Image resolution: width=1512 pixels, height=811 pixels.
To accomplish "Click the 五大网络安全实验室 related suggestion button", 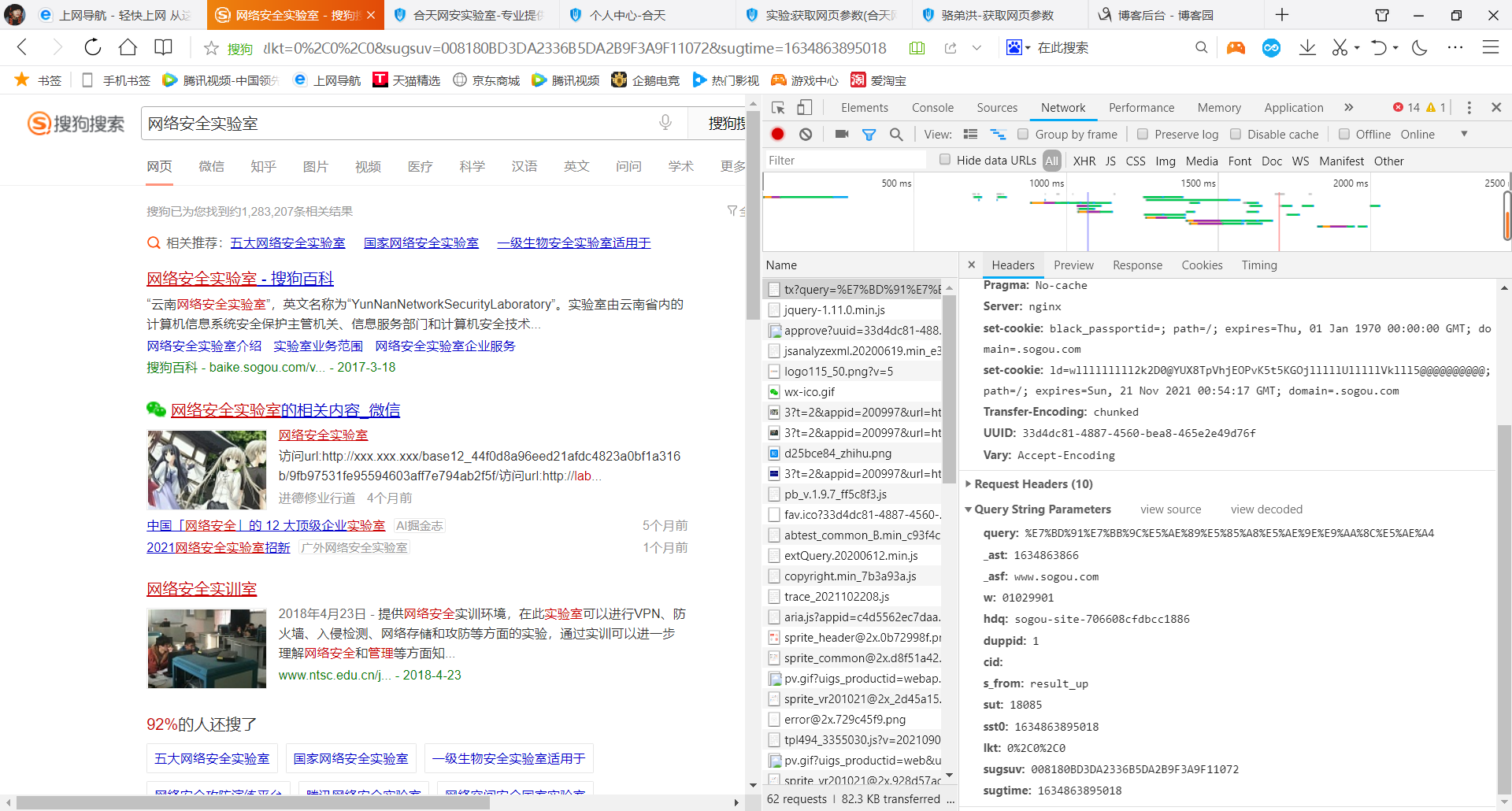I will pos(212,758).
